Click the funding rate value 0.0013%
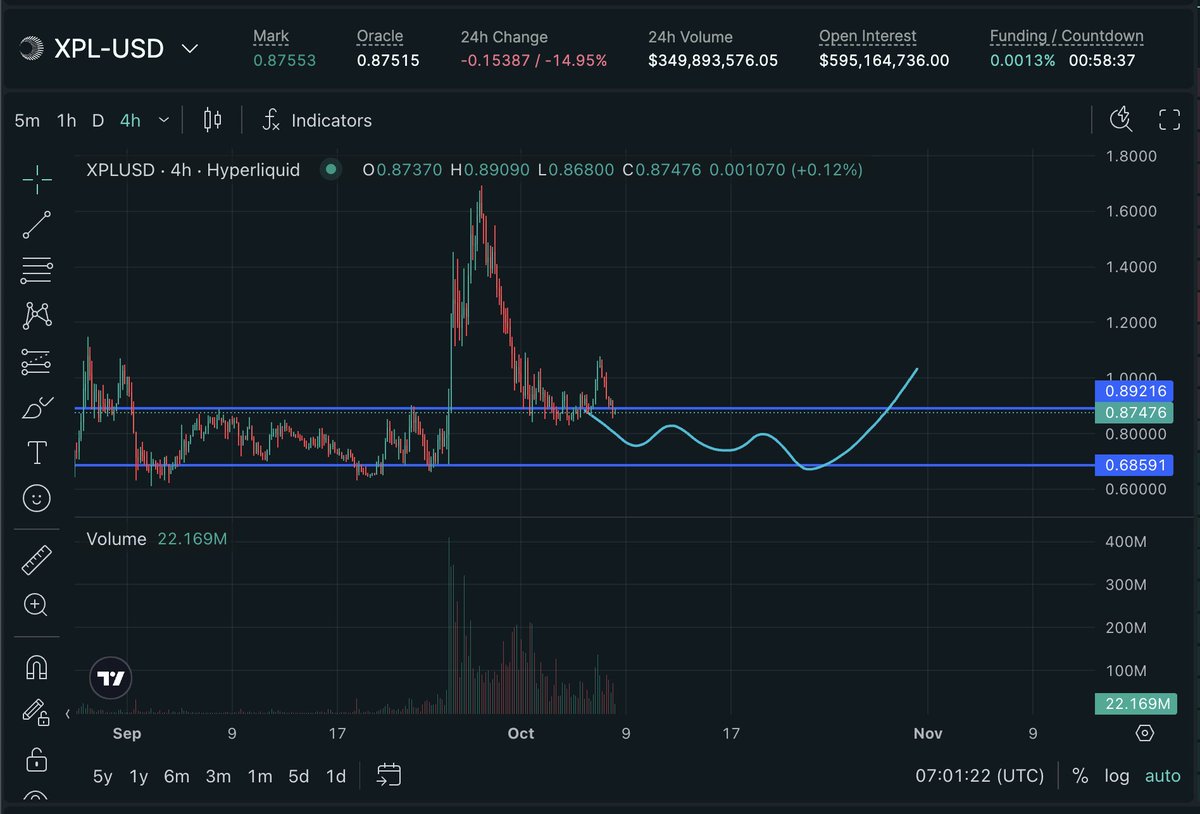The height and width of the screenshot is (814, 1200). click(1022, 60)
